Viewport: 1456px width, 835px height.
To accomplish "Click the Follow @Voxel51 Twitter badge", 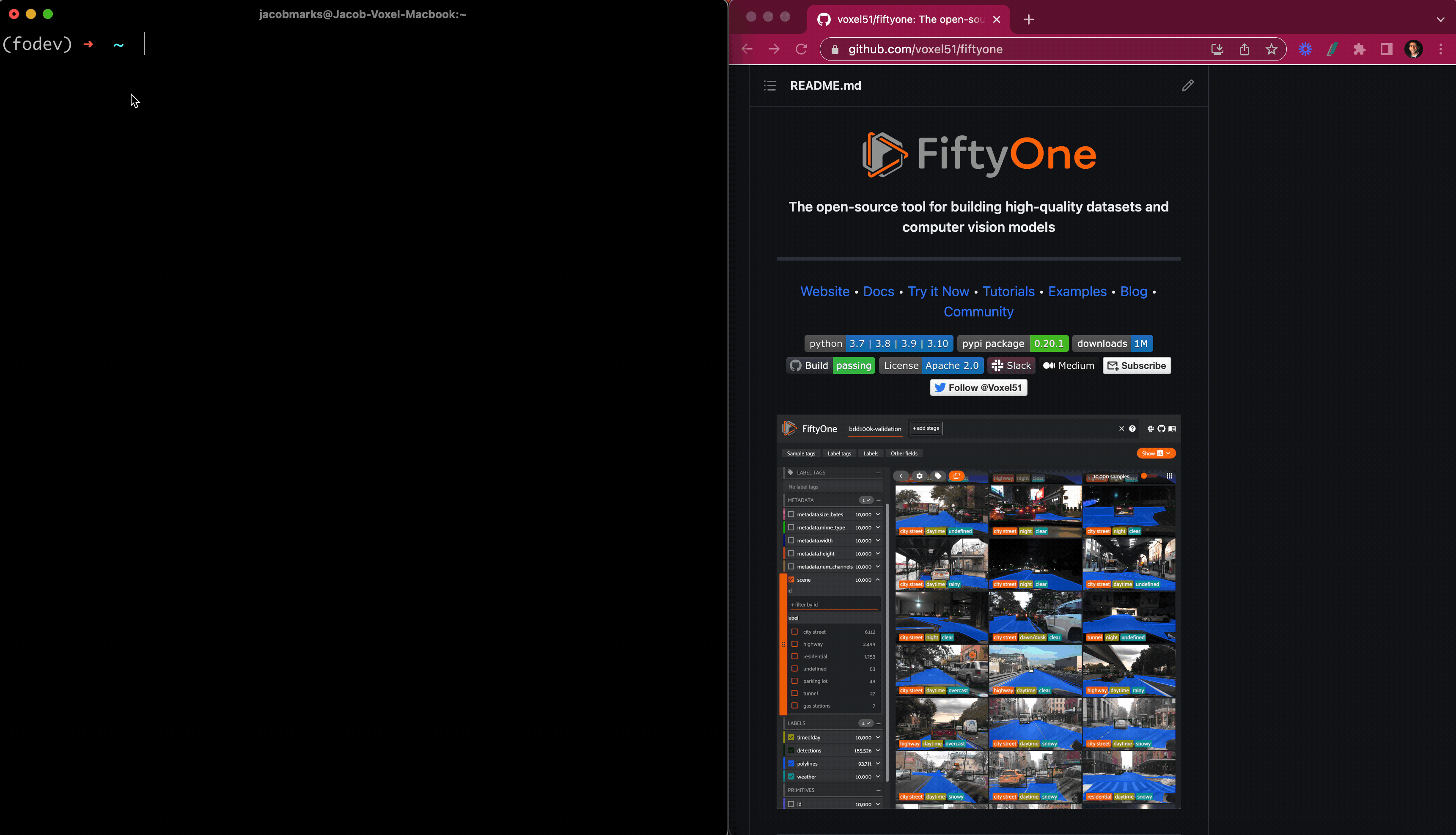I will pyautogui.click(x=978, y=387).
